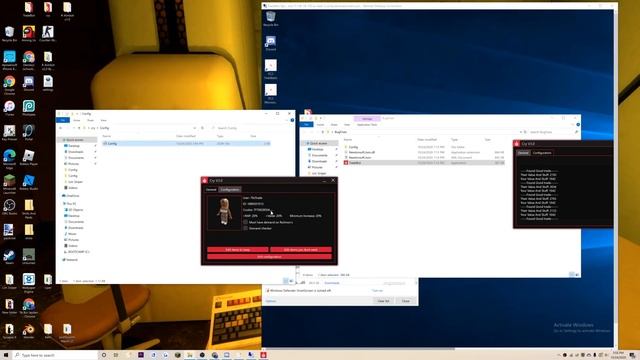Select Downloads in BugFixer explorer sidebar

319,161
